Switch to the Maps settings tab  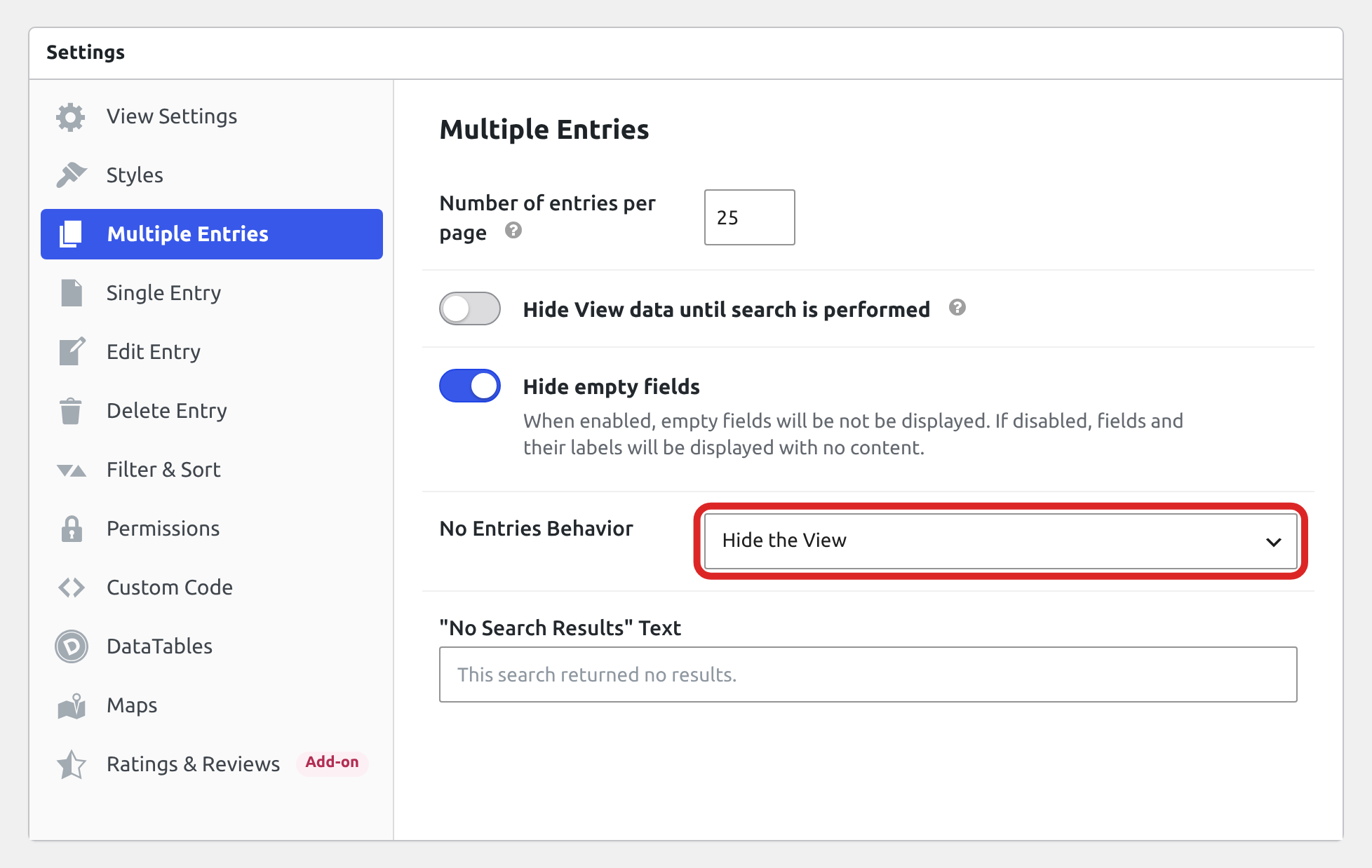coord(212,705)
